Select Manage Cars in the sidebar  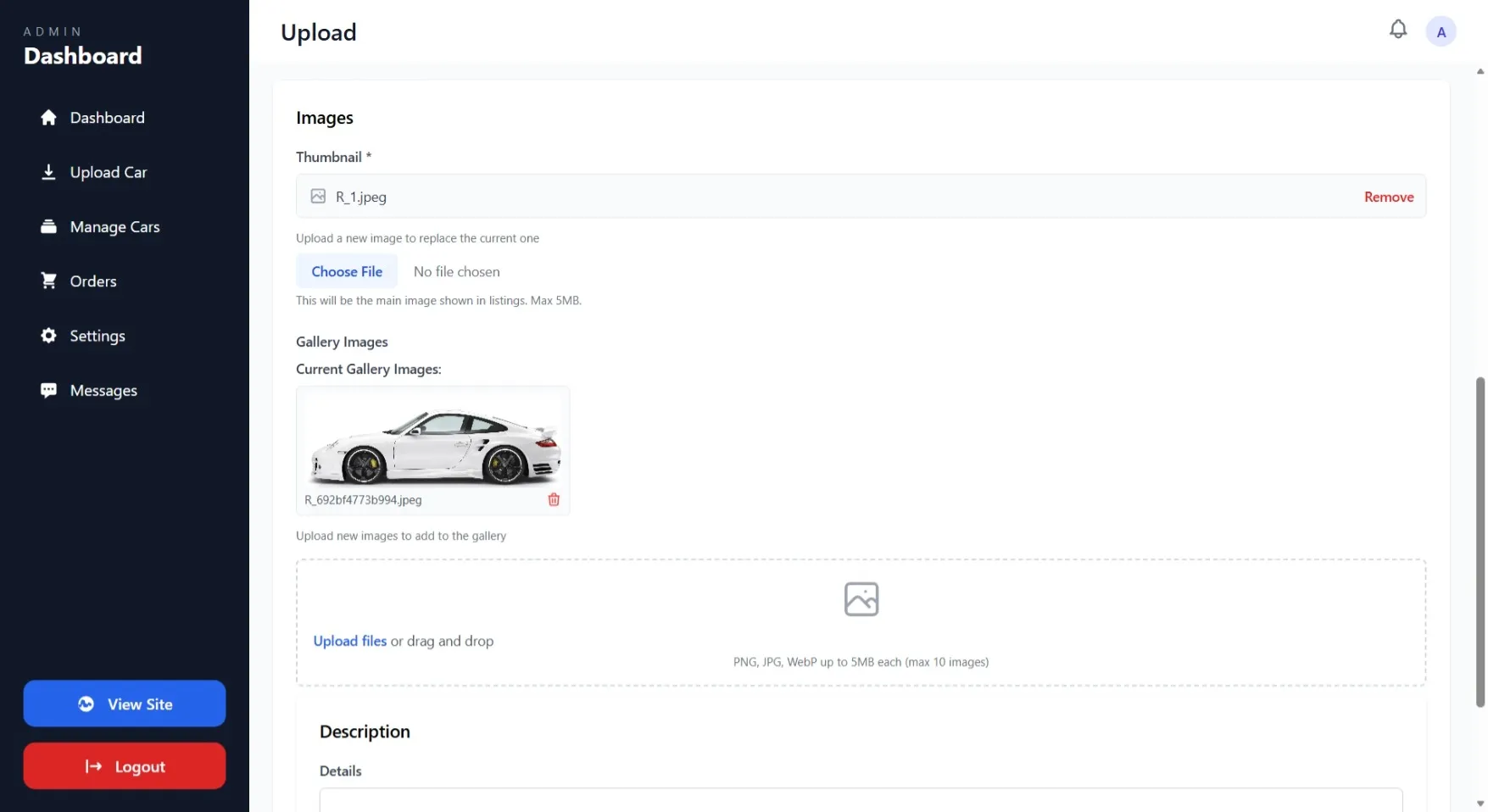114,226
